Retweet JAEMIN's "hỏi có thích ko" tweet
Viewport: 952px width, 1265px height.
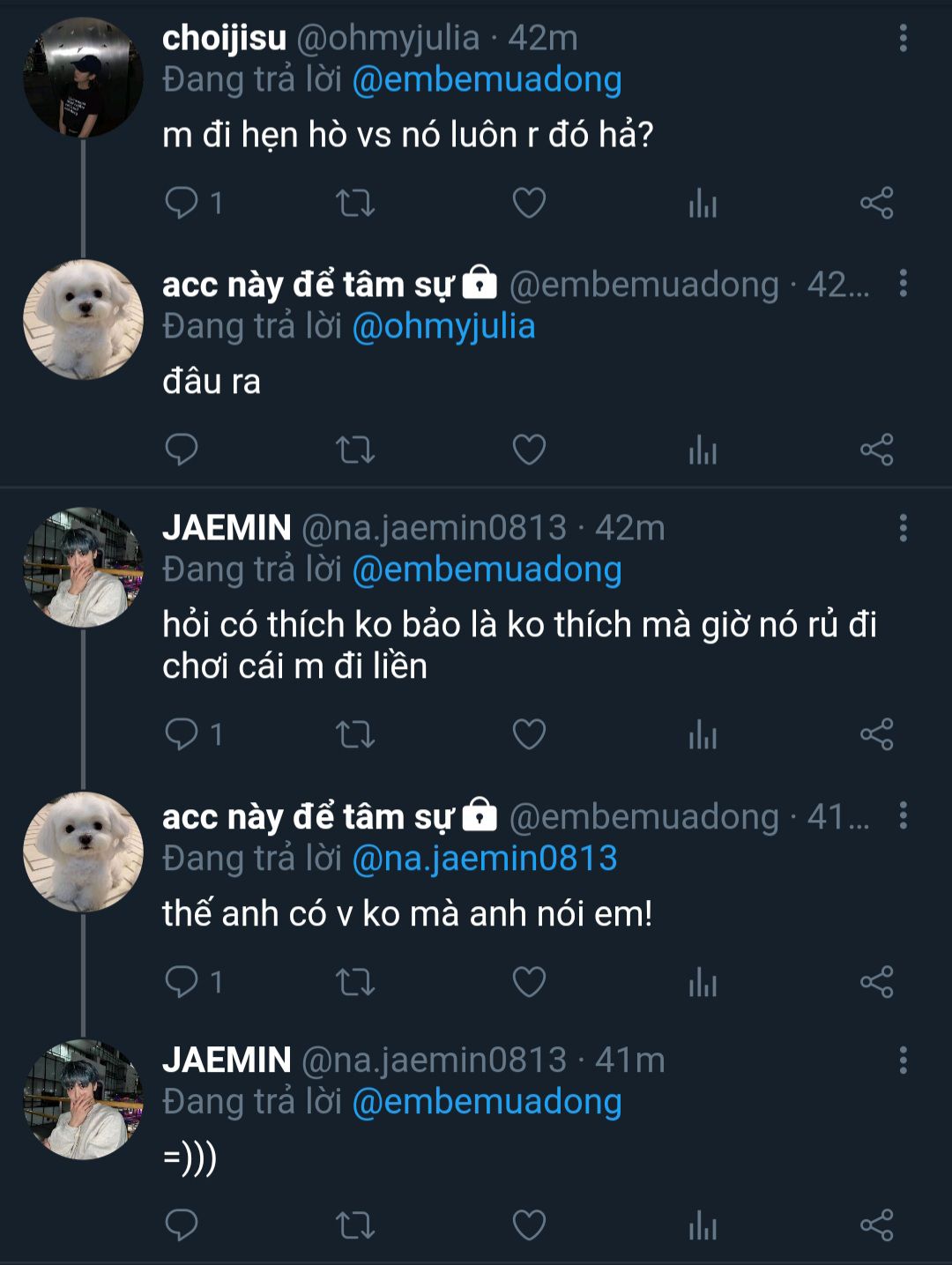coord(355,734)
